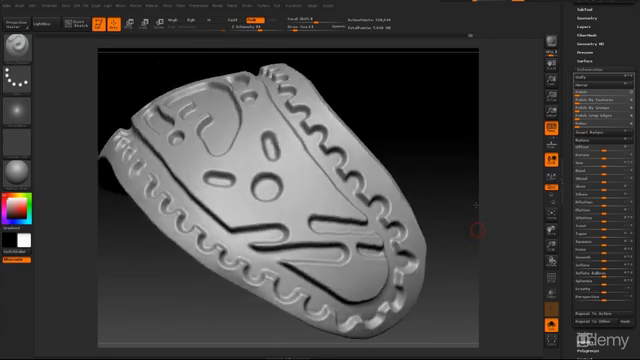Collapse the Deformation subpalette
Screen dimensions: 640x360
pyautogui.click(x=590, y=70)
